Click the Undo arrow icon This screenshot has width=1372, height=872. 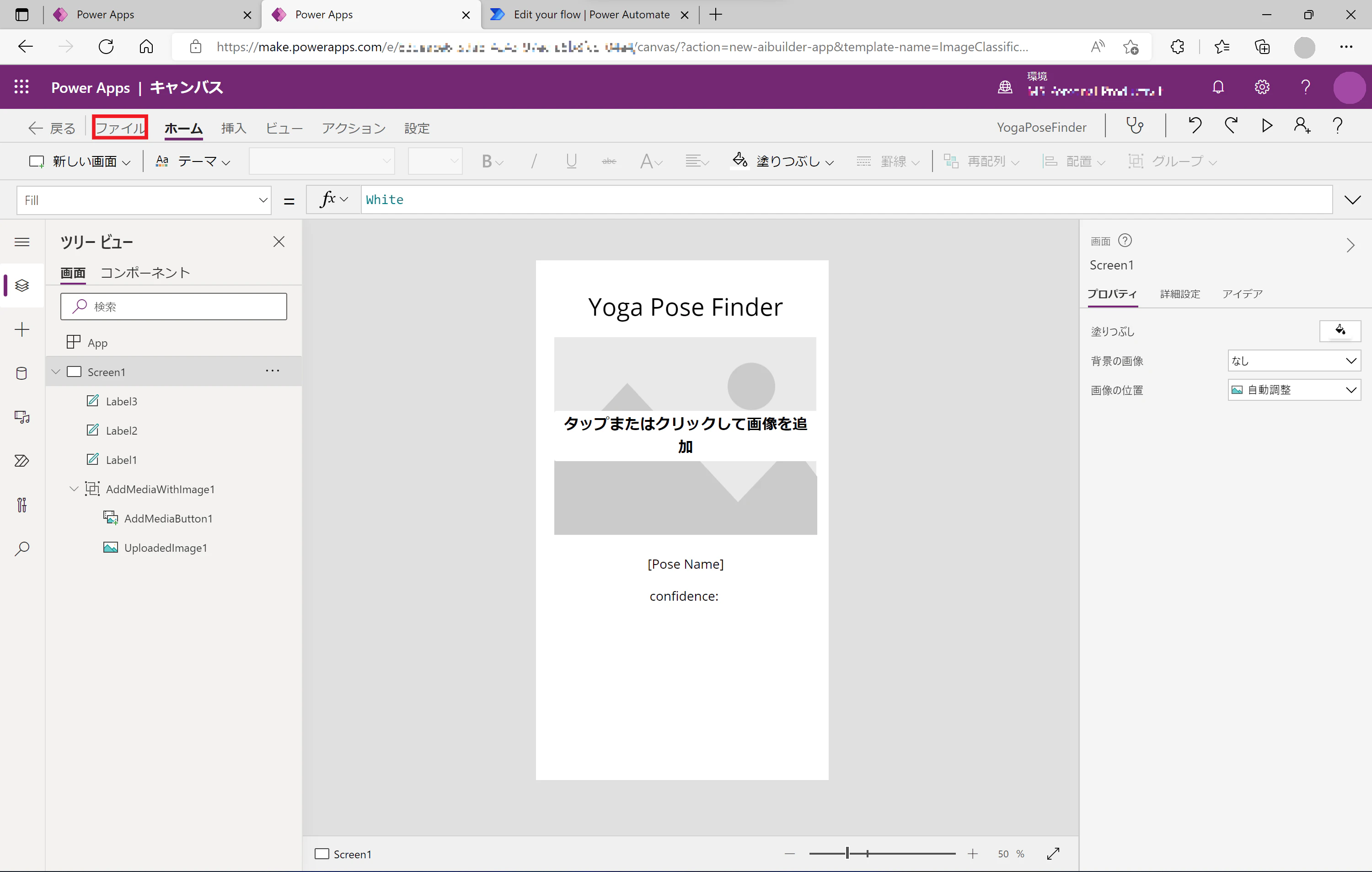tap(1195, 126)
